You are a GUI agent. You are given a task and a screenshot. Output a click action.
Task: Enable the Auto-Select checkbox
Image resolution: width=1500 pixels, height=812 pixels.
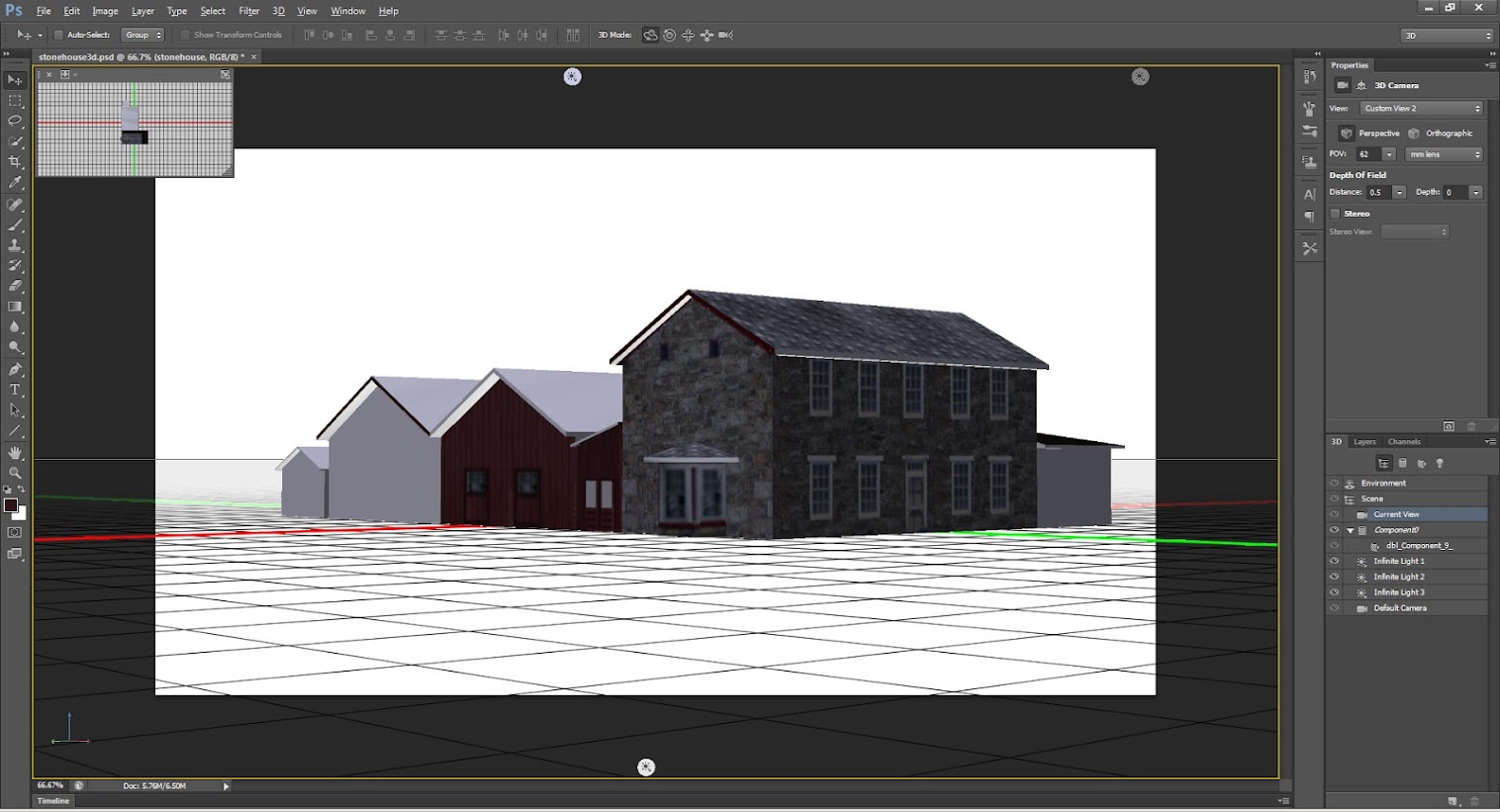(x=58, y=35)
